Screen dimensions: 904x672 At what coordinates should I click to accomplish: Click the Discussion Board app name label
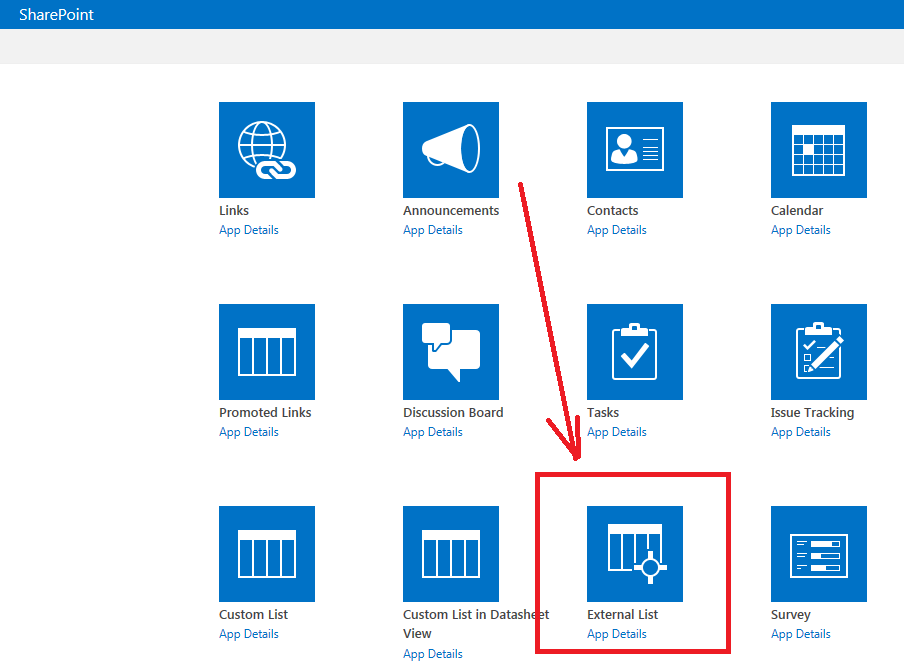pos(453,411)
